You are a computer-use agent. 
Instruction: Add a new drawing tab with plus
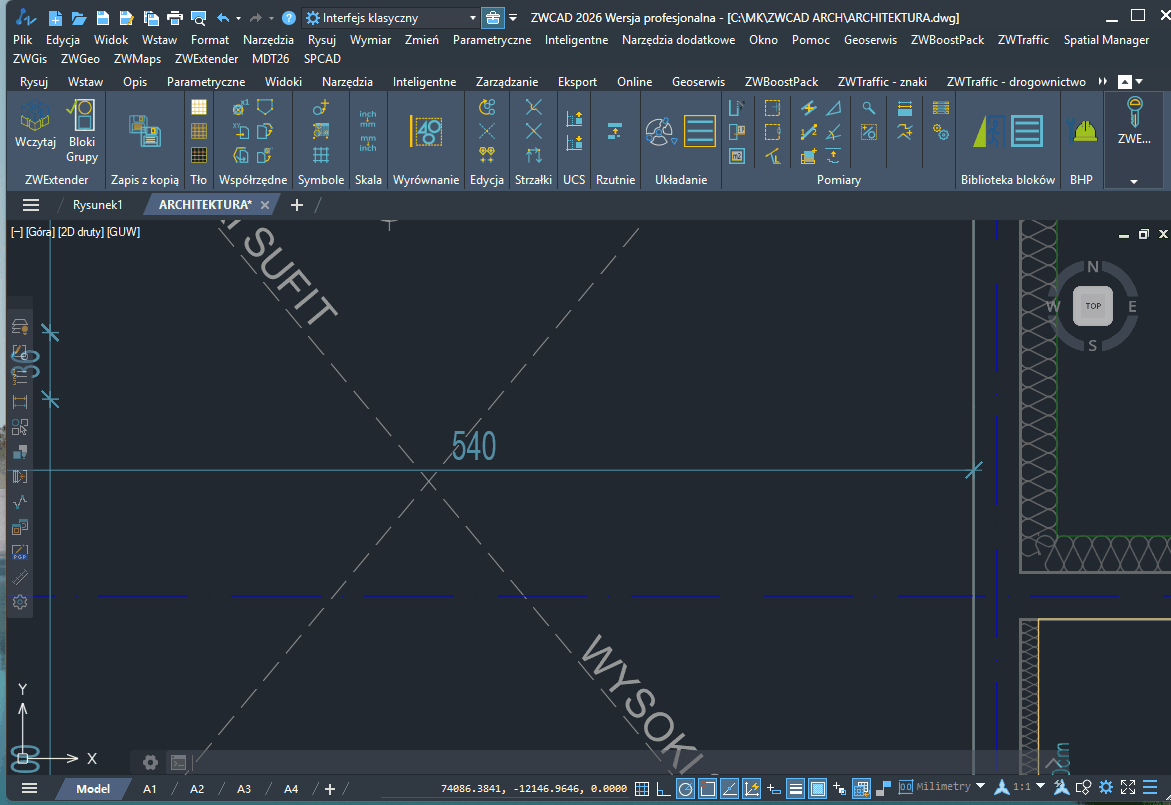point(296,205)
